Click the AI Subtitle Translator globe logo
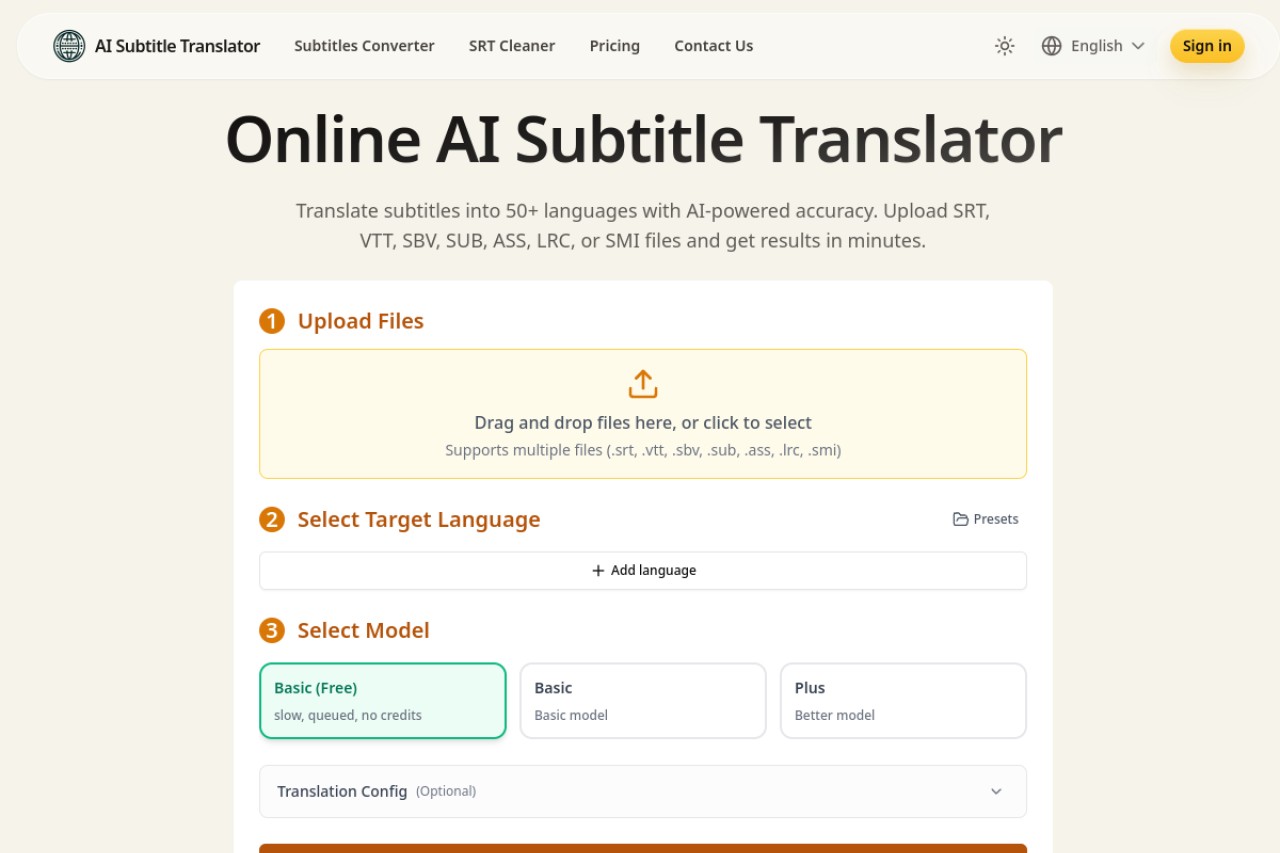Viewport: 1280px width, 853px height. coord(69,46)
